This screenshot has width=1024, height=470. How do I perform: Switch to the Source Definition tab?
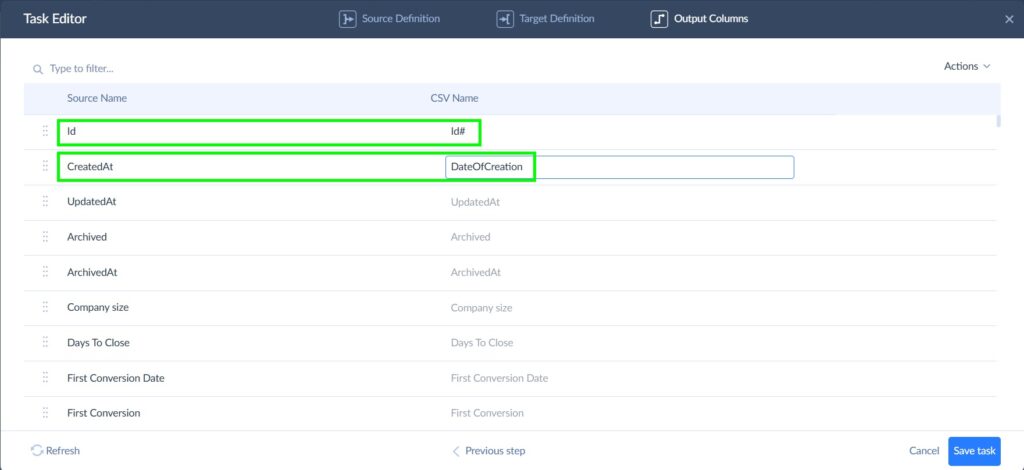(389, 19)
